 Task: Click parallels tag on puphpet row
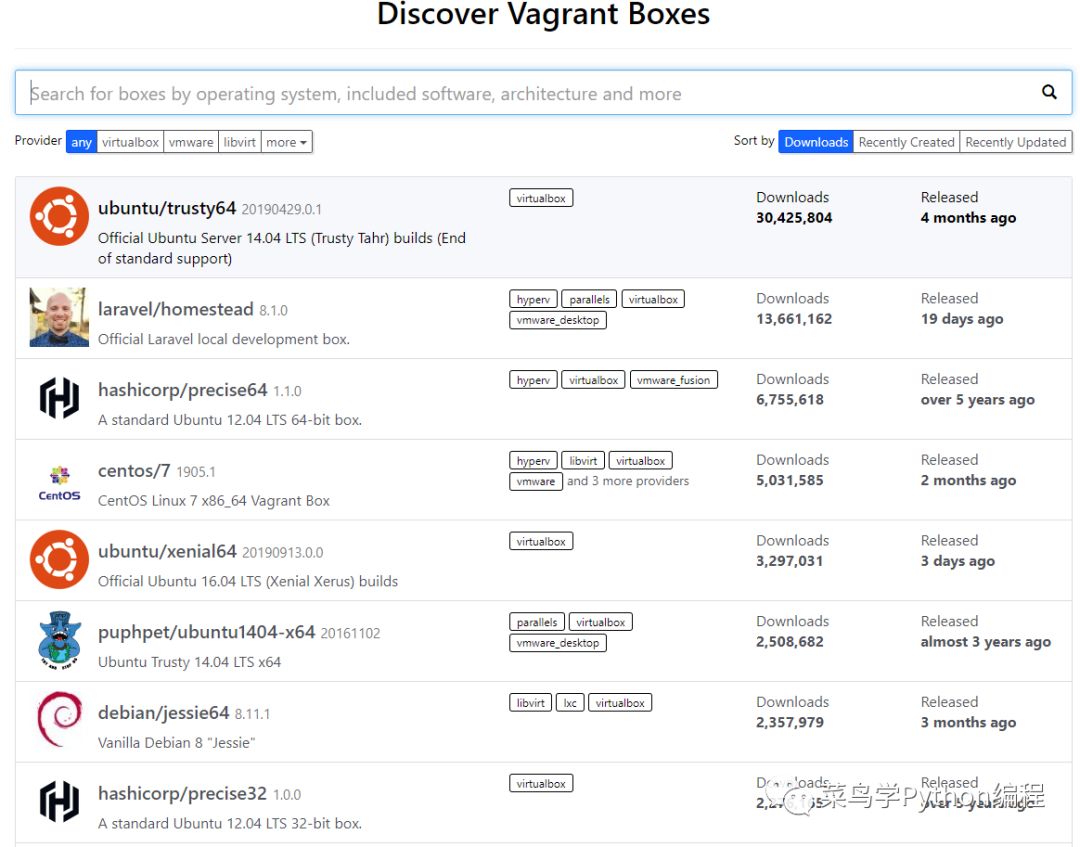pos(537,623)
